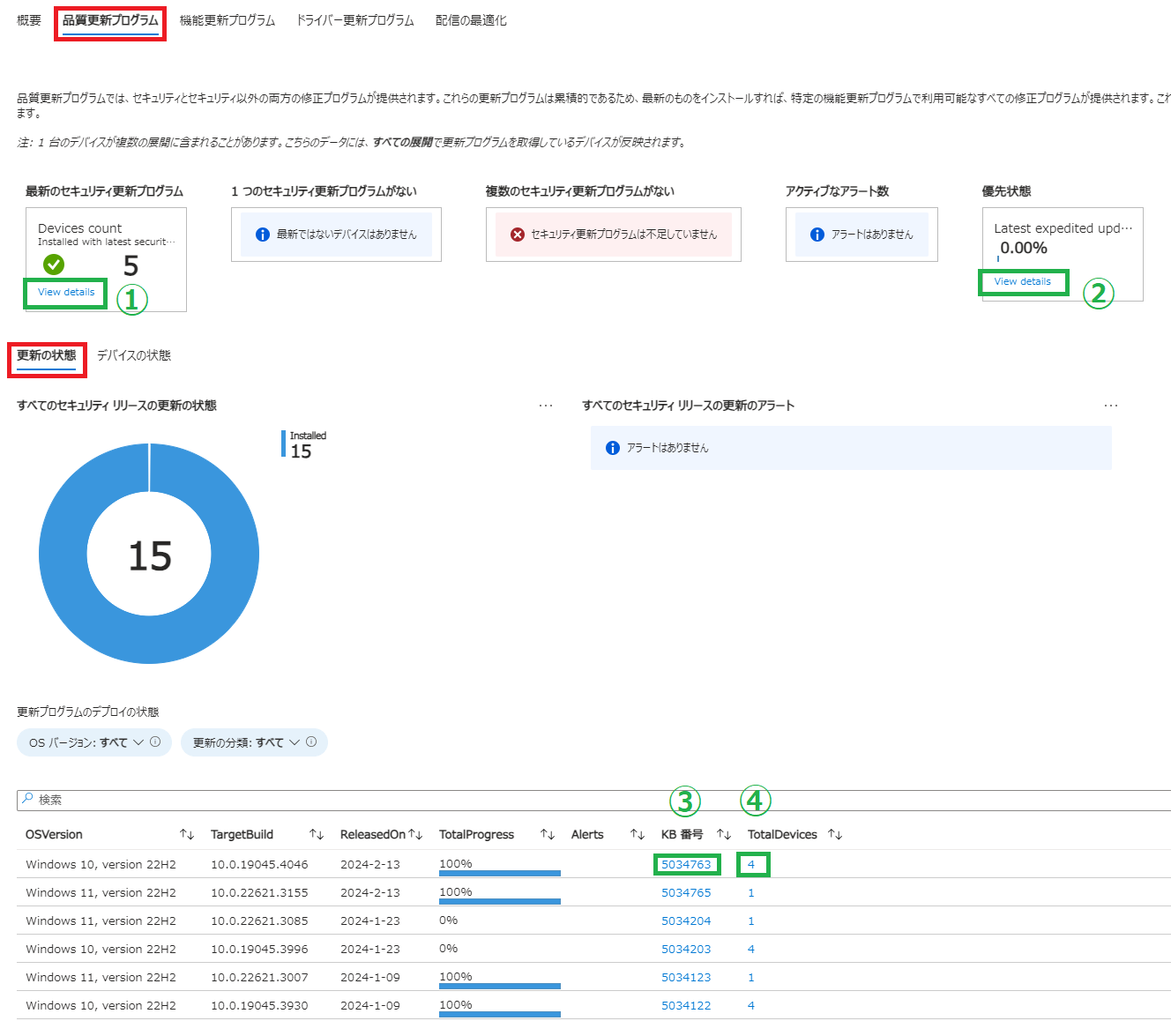This screenshot has height=1036, width=1171.
Task: Go to the ドライバー更新プログラム tab
Action: (355, 20)
